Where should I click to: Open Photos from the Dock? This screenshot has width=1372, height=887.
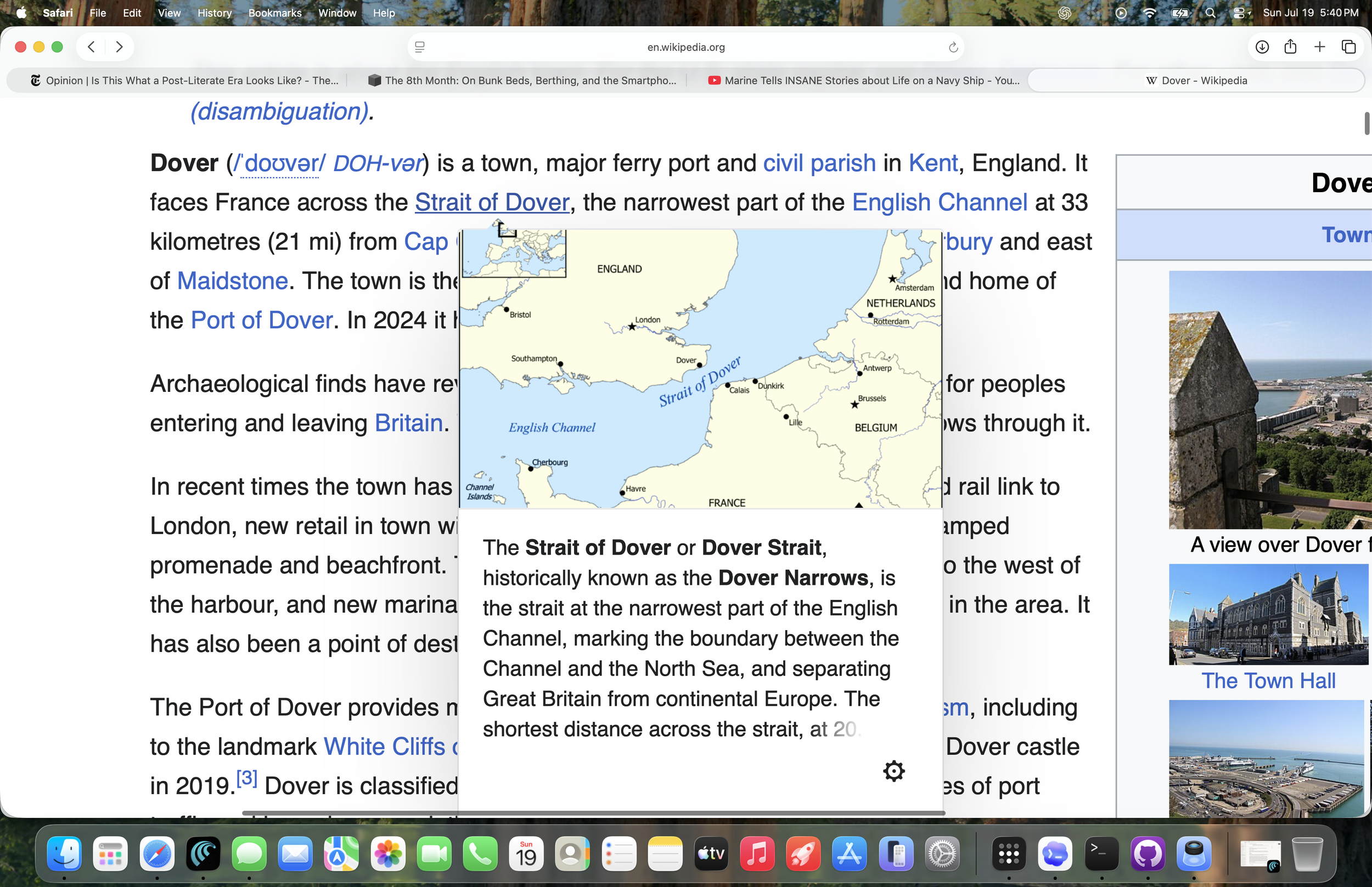388,854
